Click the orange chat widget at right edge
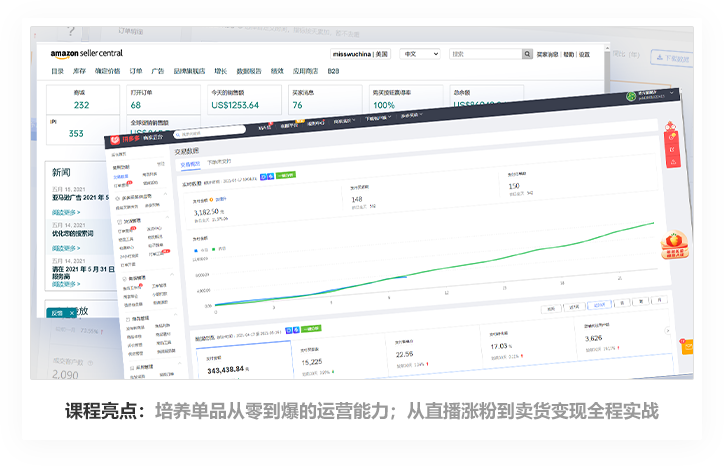This screenshot has width=724, height=466. point(686,345)
